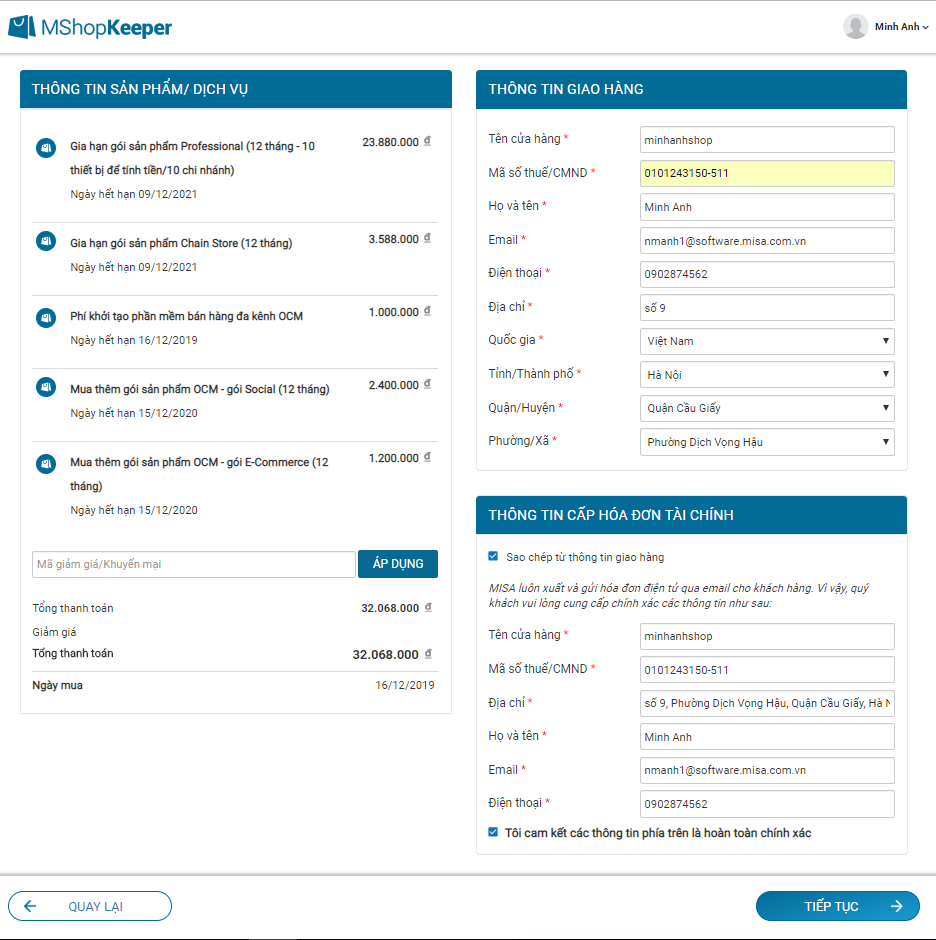Click the OCM setup fee product icon
The image size is (936, 940).
(x=45, y=317)
